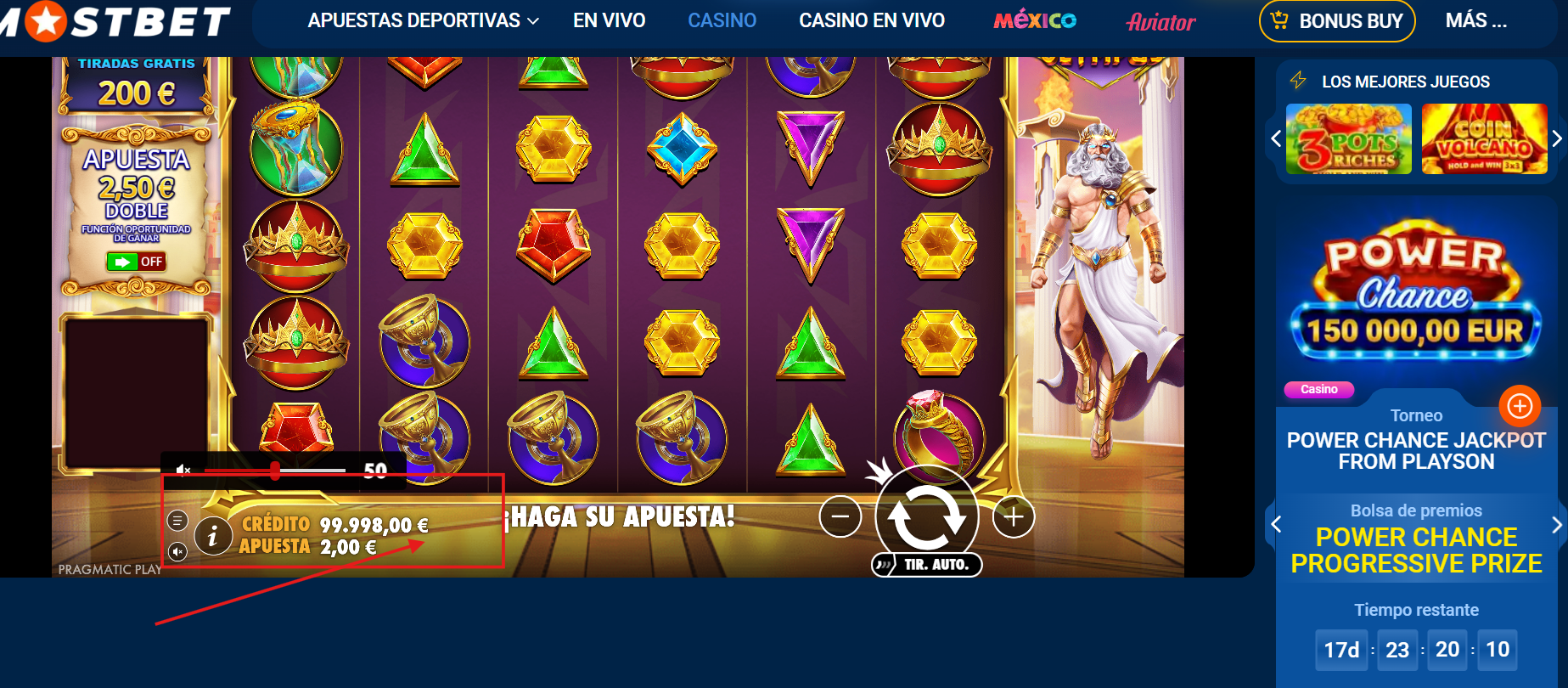Toggle the small sound button below menu icon
Screen dimensions: 1568x688
[177, 552]
